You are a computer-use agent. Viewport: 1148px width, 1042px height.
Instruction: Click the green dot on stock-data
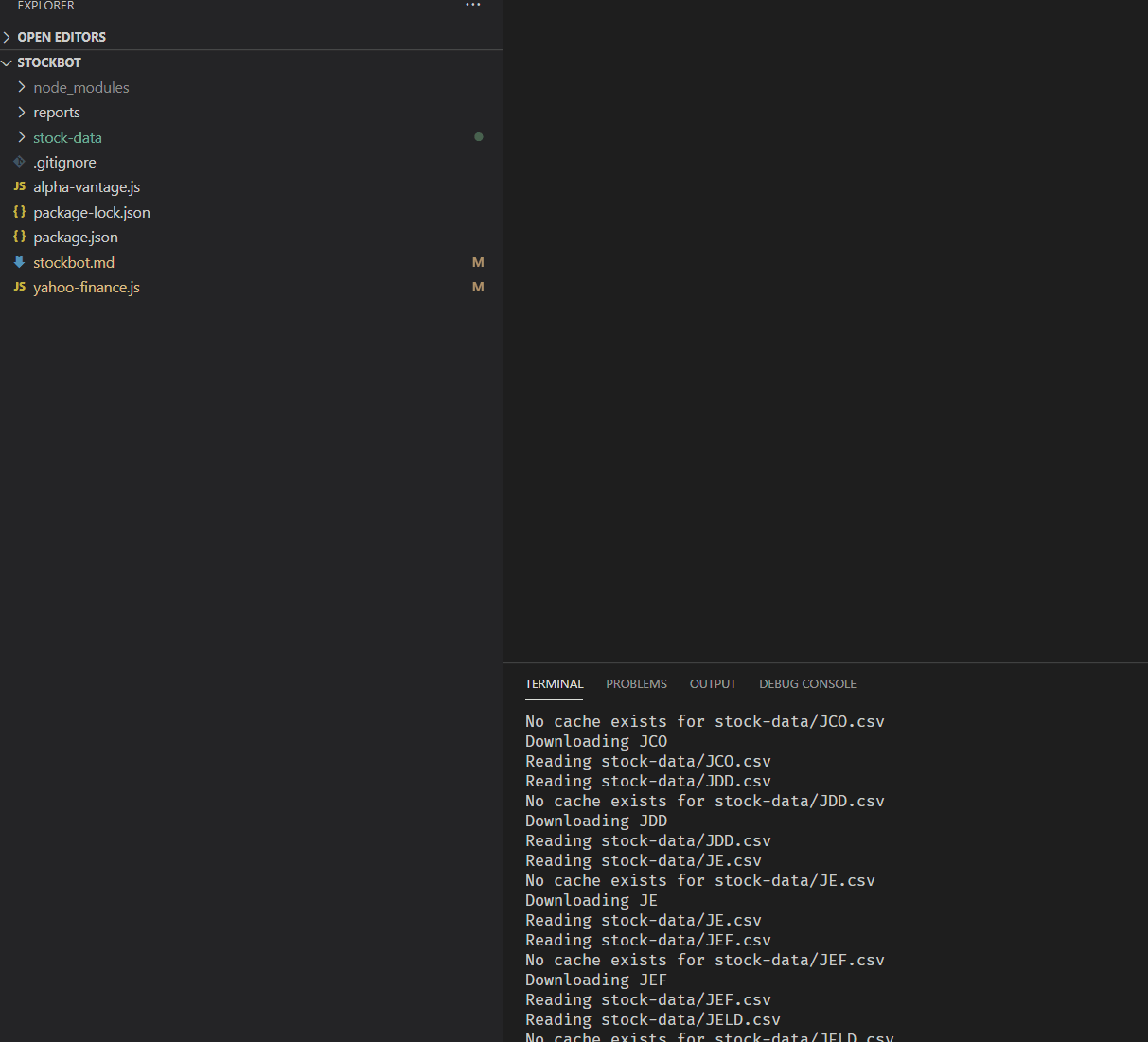click(x=479, y=137)
